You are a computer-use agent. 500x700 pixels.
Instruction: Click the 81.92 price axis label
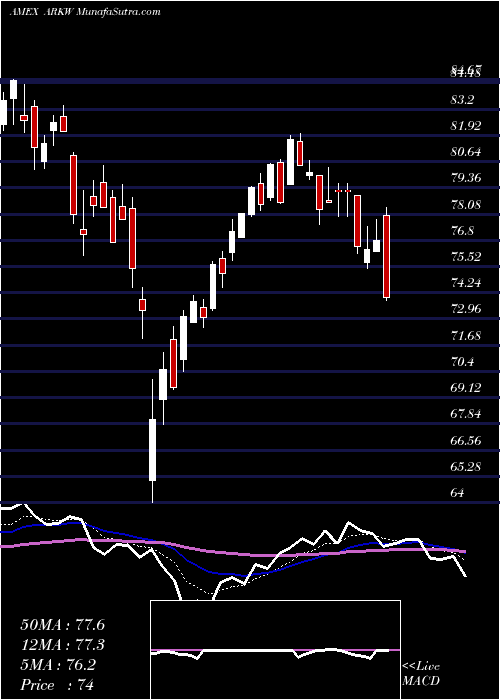point(467,126)
